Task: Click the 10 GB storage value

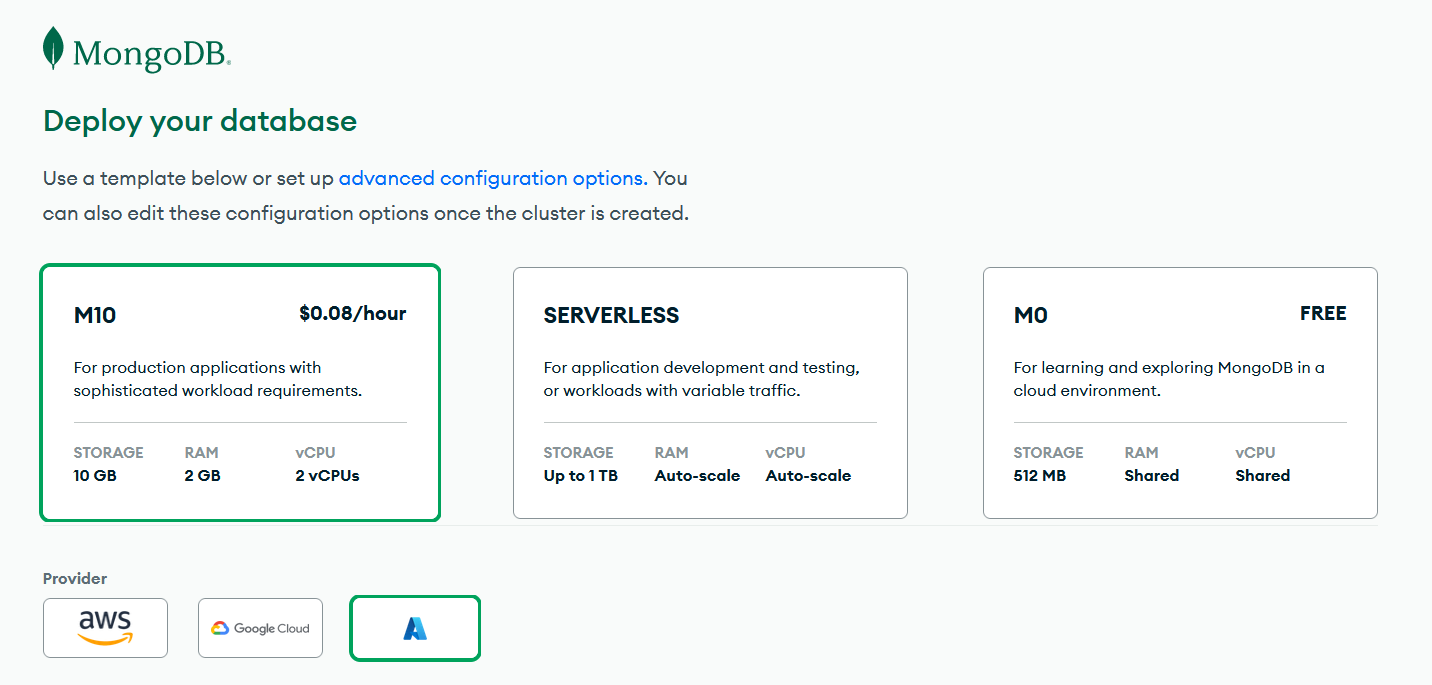Action: click(x=95, y=476)
